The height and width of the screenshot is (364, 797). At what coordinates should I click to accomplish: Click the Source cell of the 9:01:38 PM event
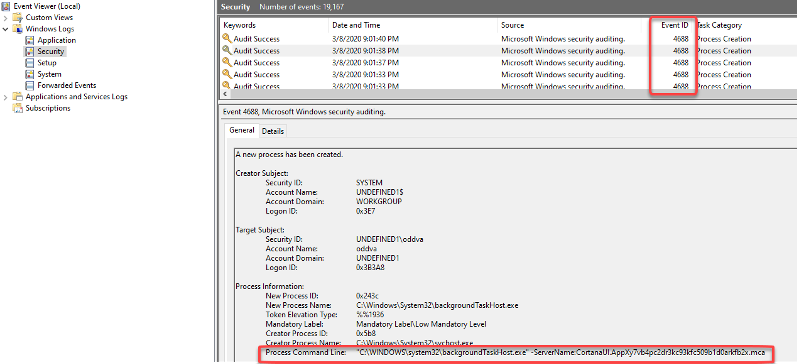click(563, 50)
